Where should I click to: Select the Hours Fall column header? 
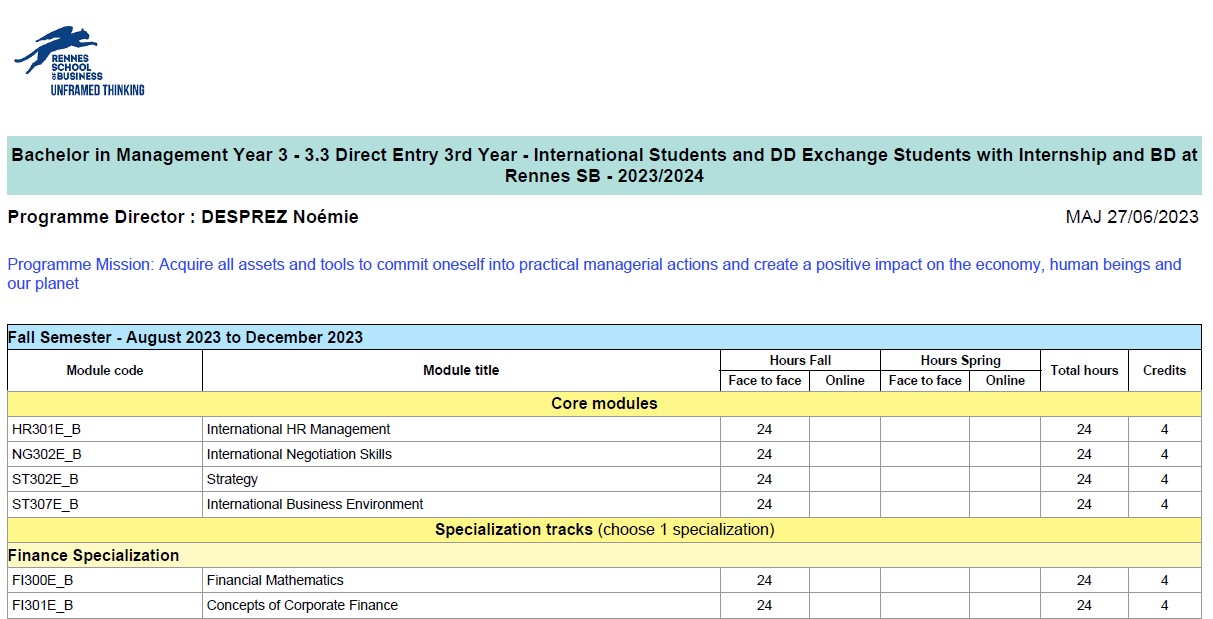click(800, 360)
